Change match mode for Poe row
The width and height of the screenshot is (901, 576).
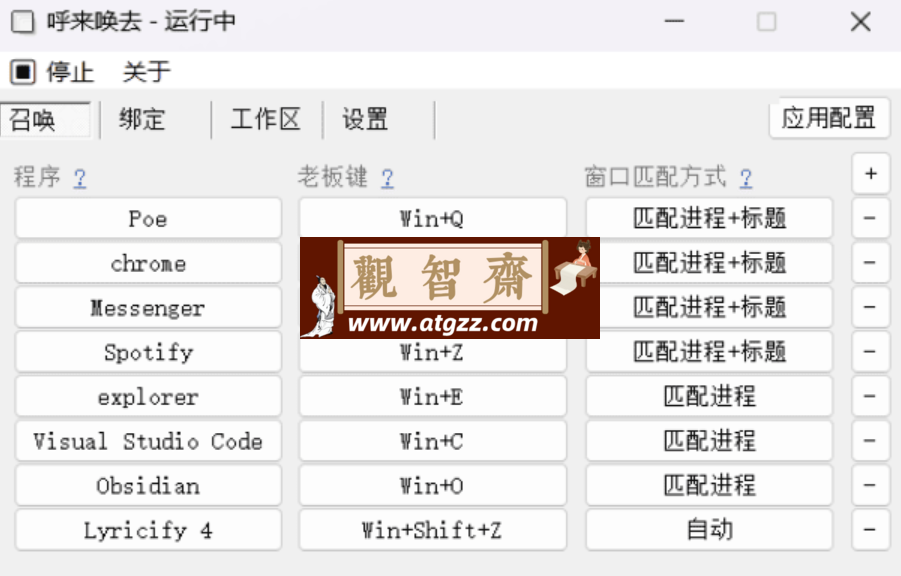709,218
